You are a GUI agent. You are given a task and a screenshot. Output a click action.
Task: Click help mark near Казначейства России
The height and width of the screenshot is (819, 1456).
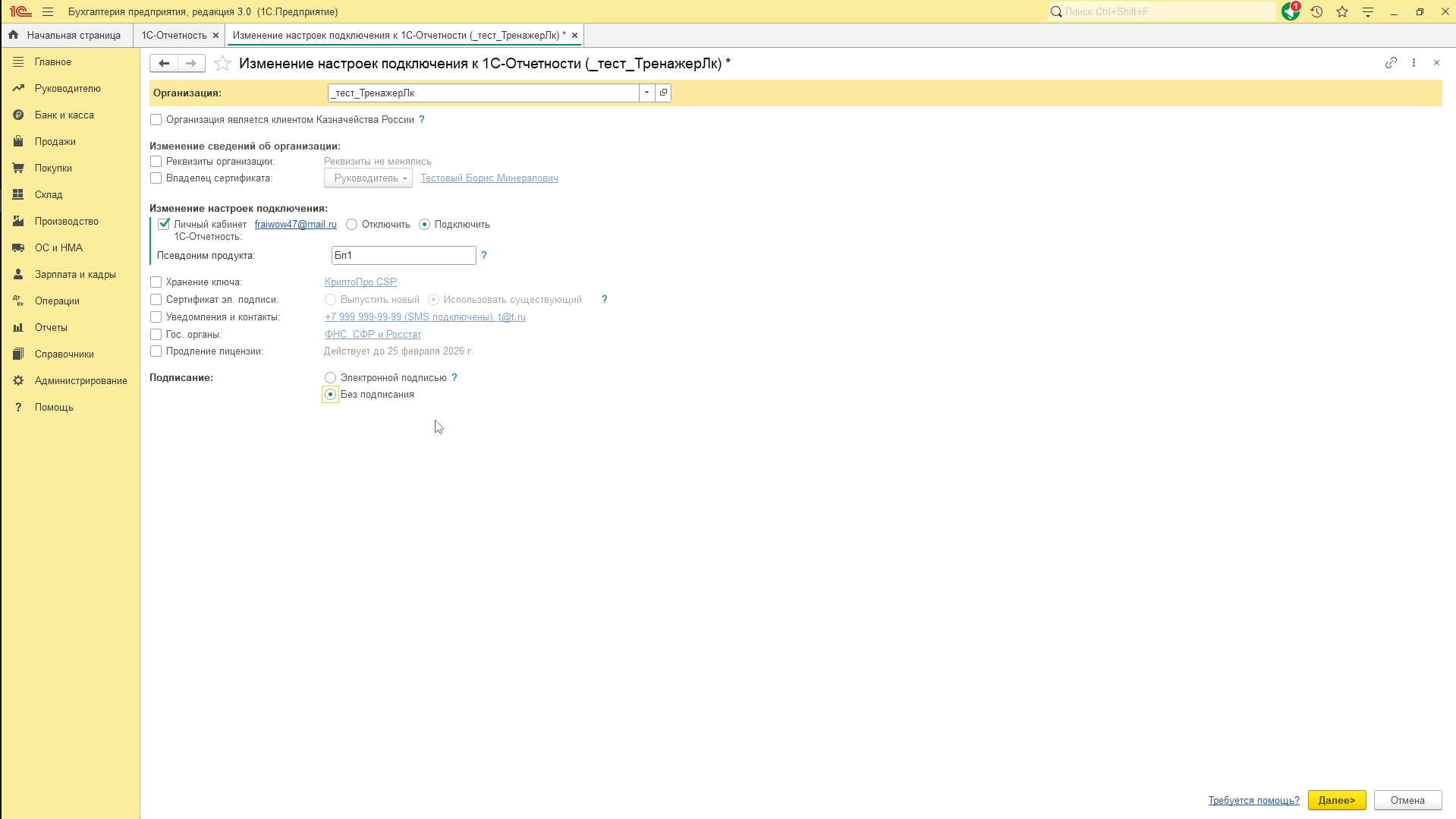[422, 120]
